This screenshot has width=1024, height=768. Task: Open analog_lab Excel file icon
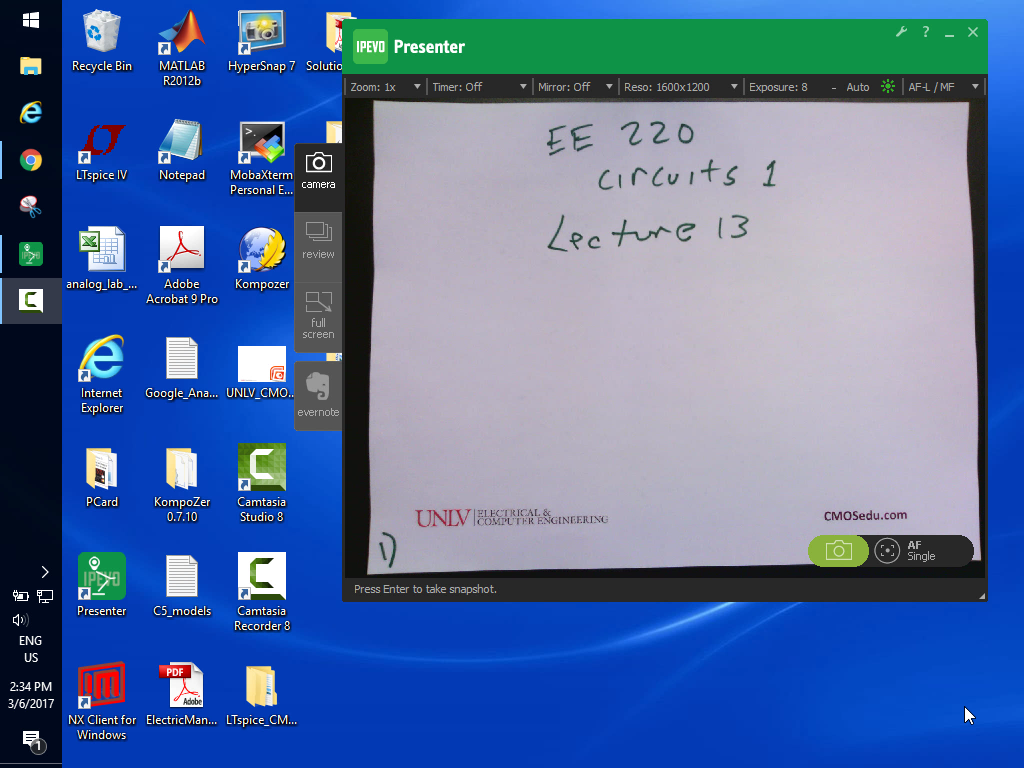[x=101, y=259]
